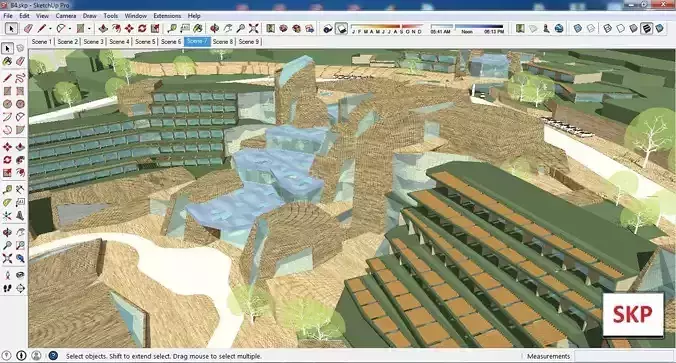The width and height of the screenshot is (676, 363).
Task: Switch to the Scene 5 tab
Action: tap(145, 41)
